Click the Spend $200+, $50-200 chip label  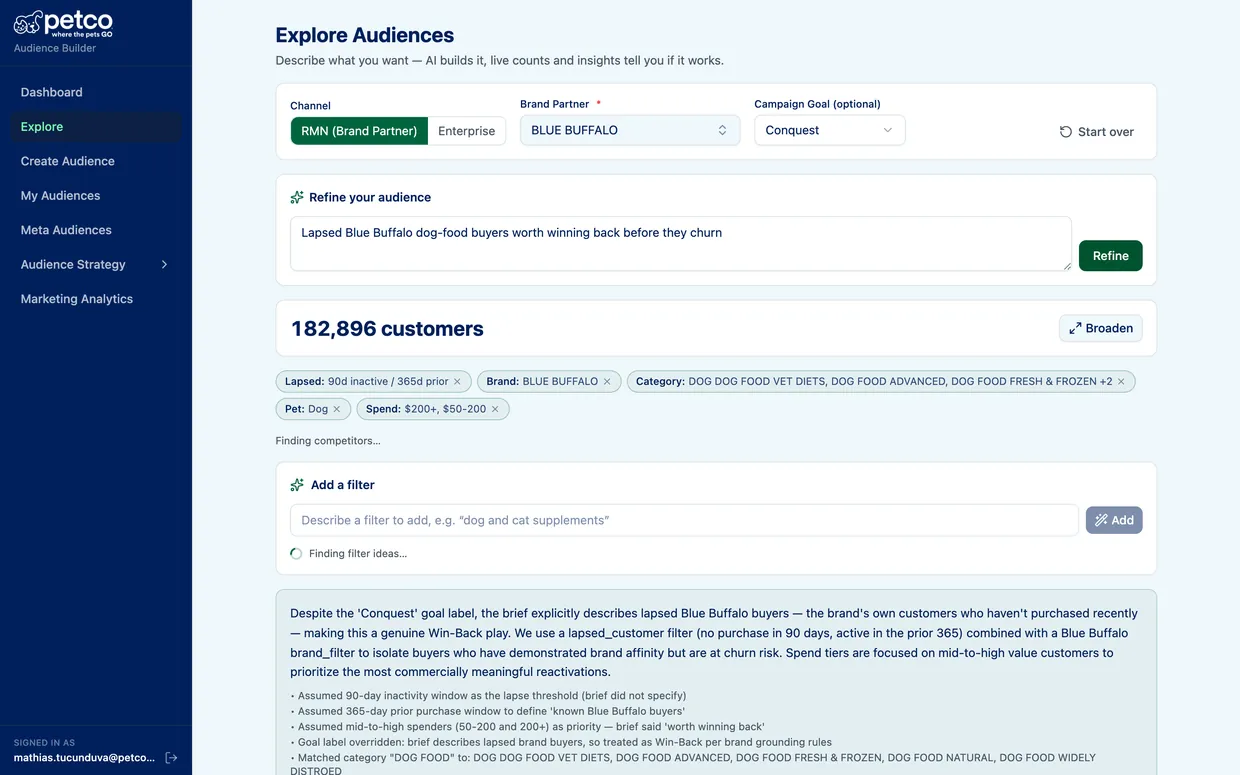click(426, 409)
